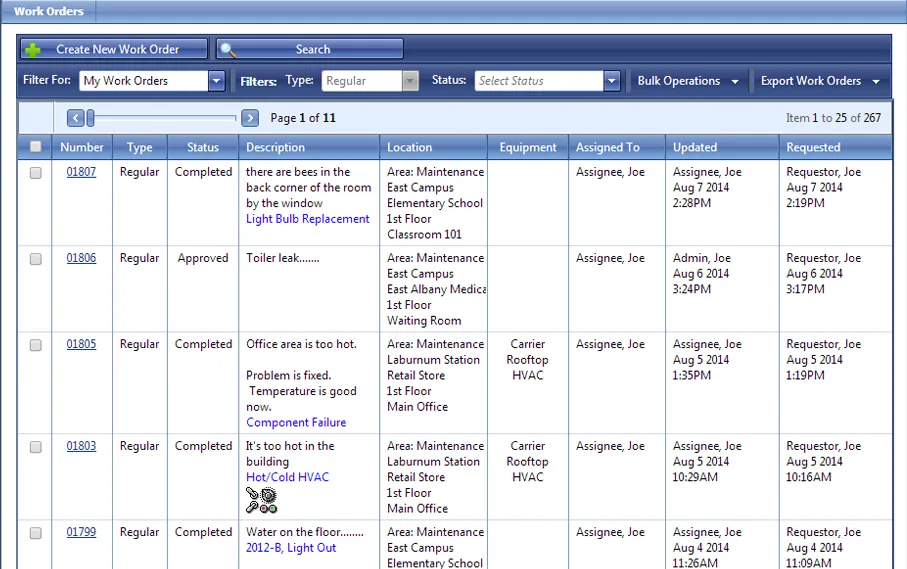Sort by the Requested column header
The width and height of the screenshot is (907, 569).
point(836,147)
